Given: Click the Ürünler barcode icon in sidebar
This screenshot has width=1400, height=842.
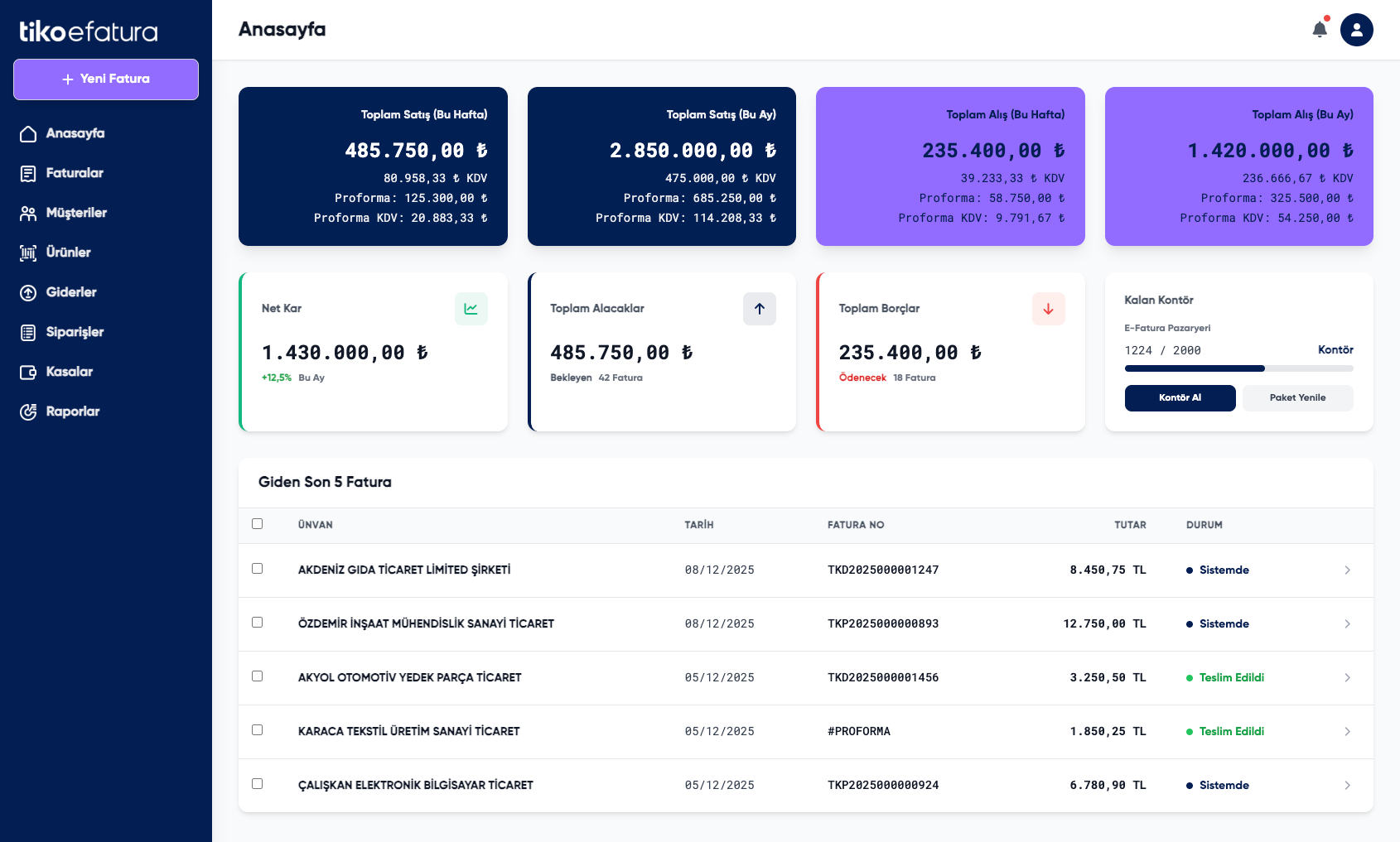Looking at the screenshot, I should 28,253.
